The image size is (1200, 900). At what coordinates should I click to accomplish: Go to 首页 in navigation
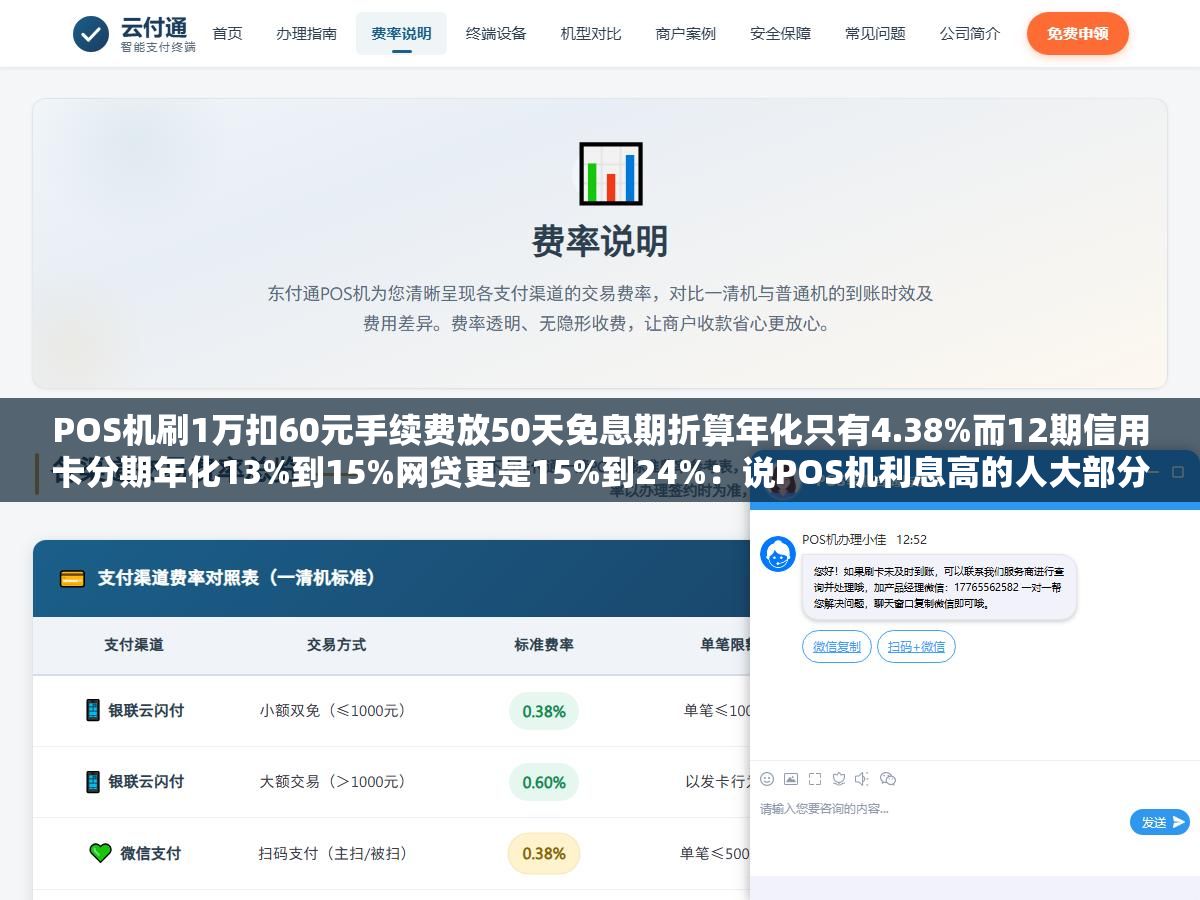(227, 33)
